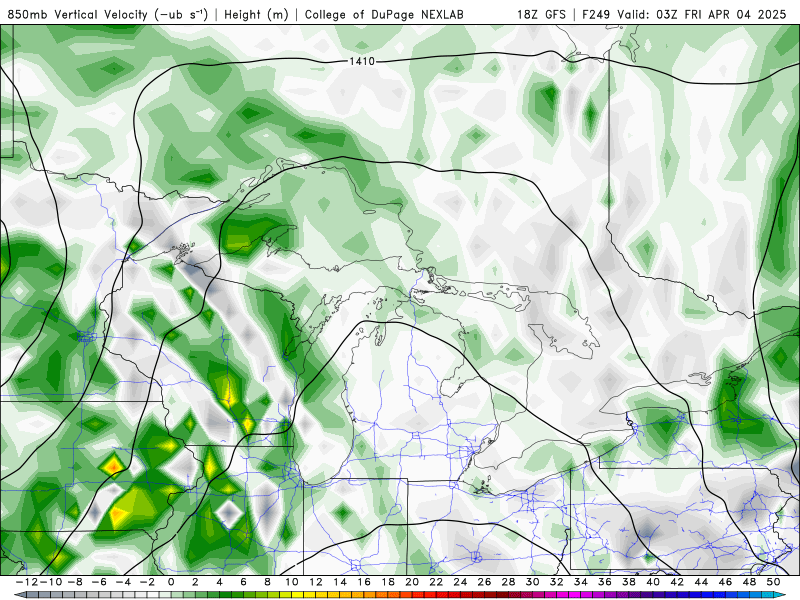
Task: Click "College of DuPage NEXLAB" header text
Action: tap(384, 14)
